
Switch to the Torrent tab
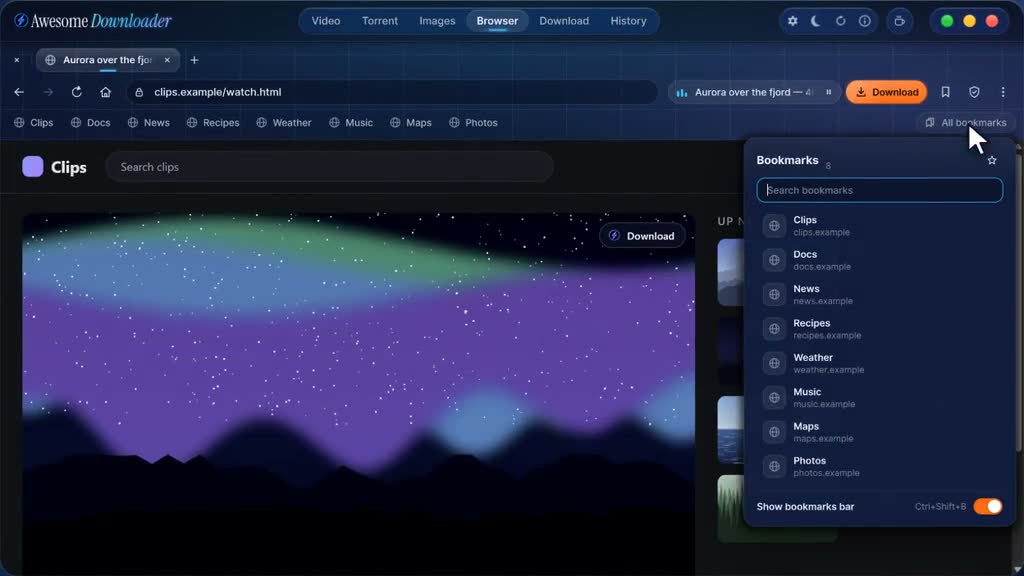point(380,21)
